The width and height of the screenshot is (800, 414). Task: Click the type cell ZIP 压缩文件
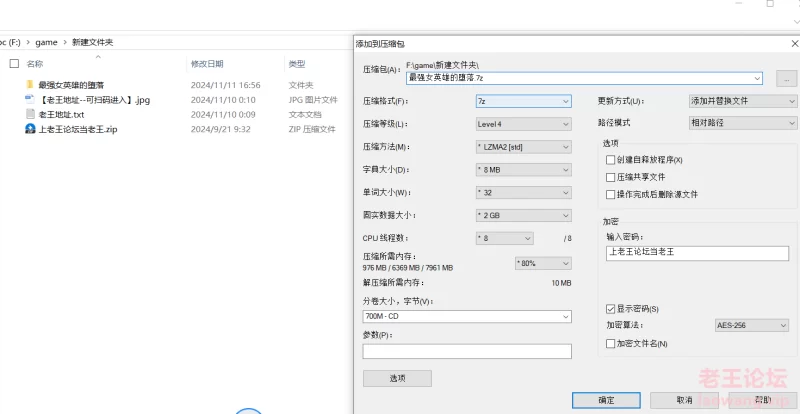pos(312,129)
